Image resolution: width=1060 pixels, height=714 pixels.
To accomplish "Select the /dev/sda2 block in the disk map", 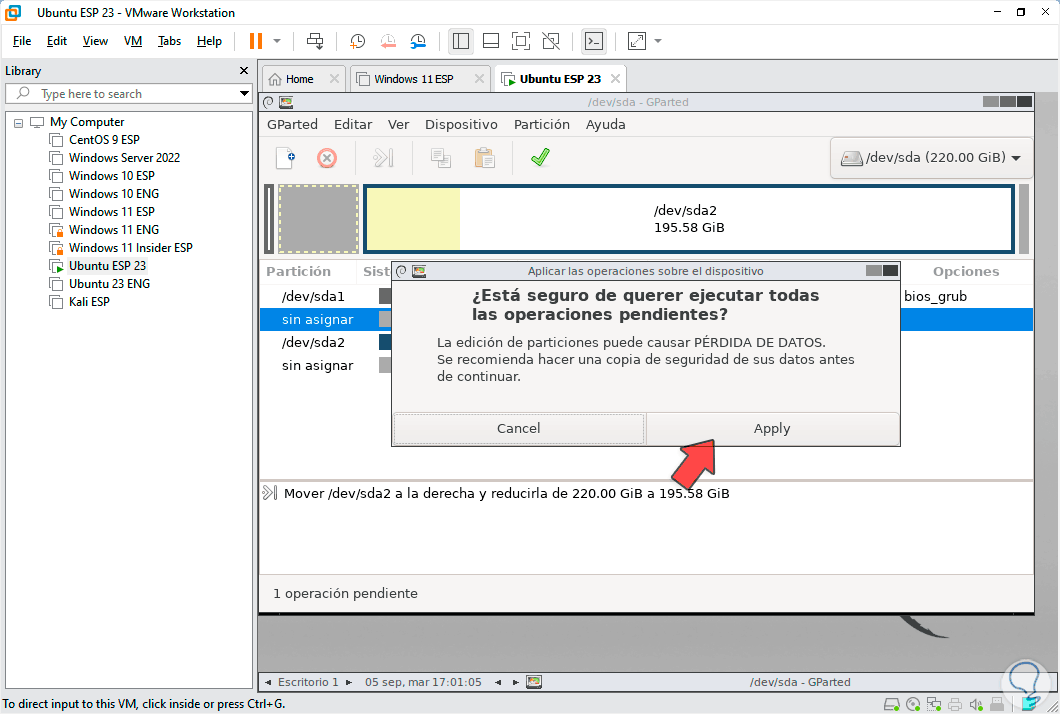I will click(x=689, y=219).
